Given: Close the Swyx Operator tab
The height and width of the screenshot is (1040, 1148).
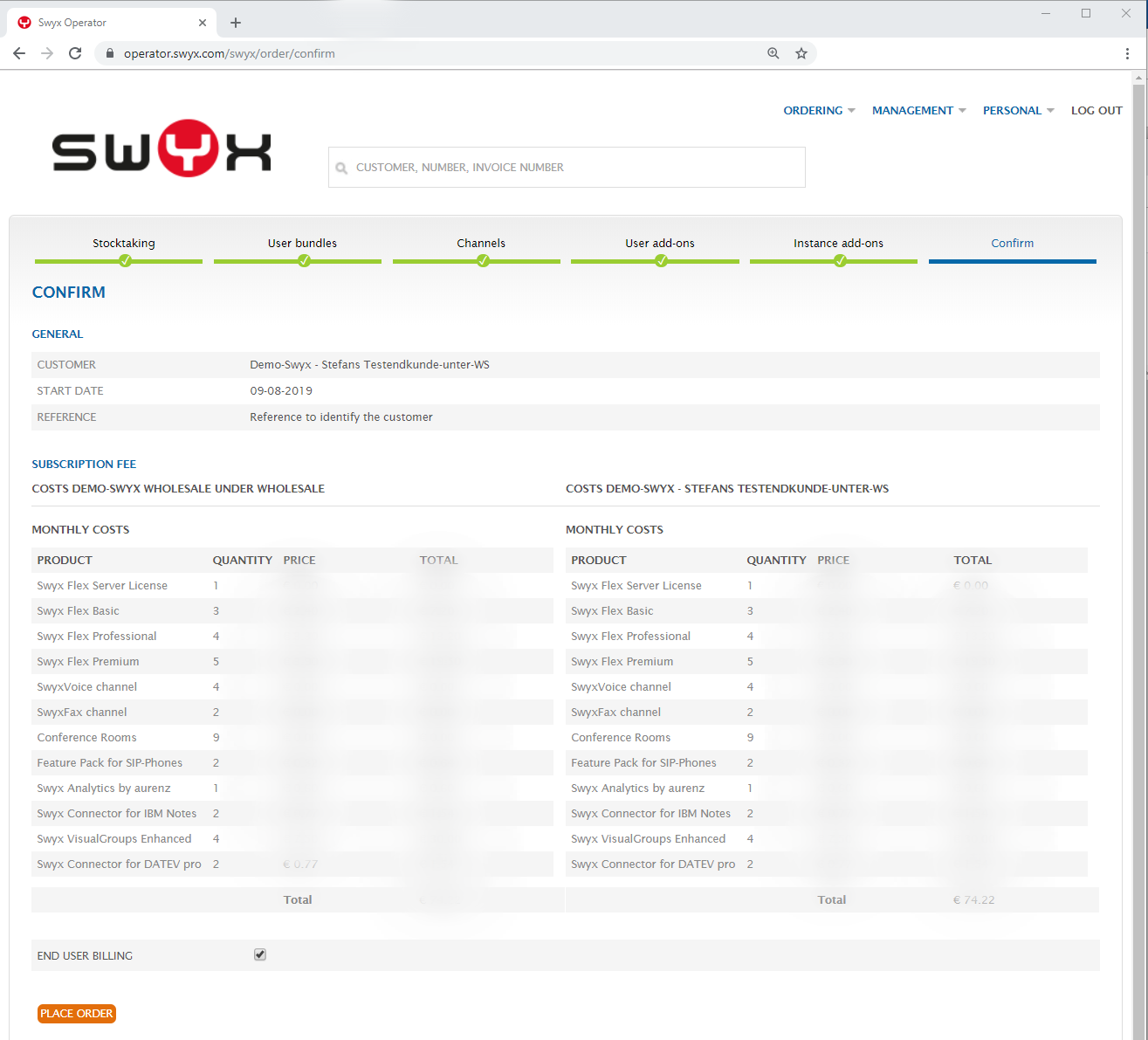Looking at the screenshot, I should pos(203,23).
